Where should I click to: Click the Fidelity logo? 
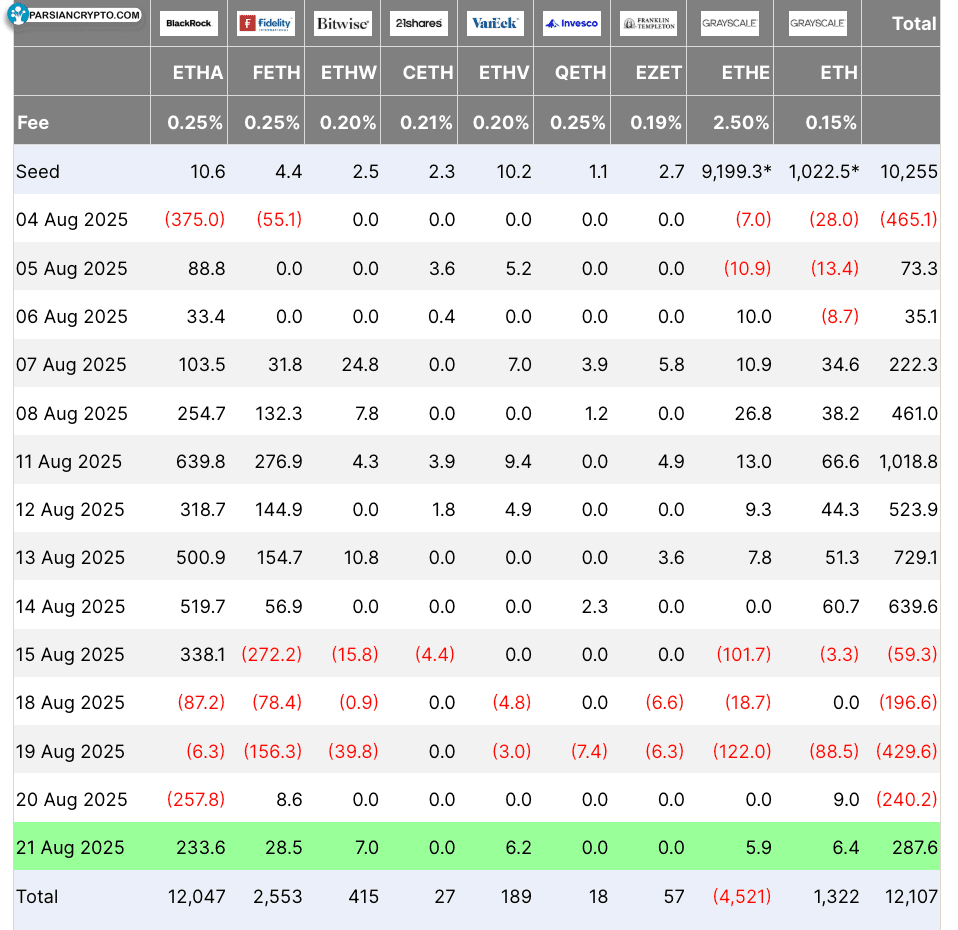[x=266, y=23]
